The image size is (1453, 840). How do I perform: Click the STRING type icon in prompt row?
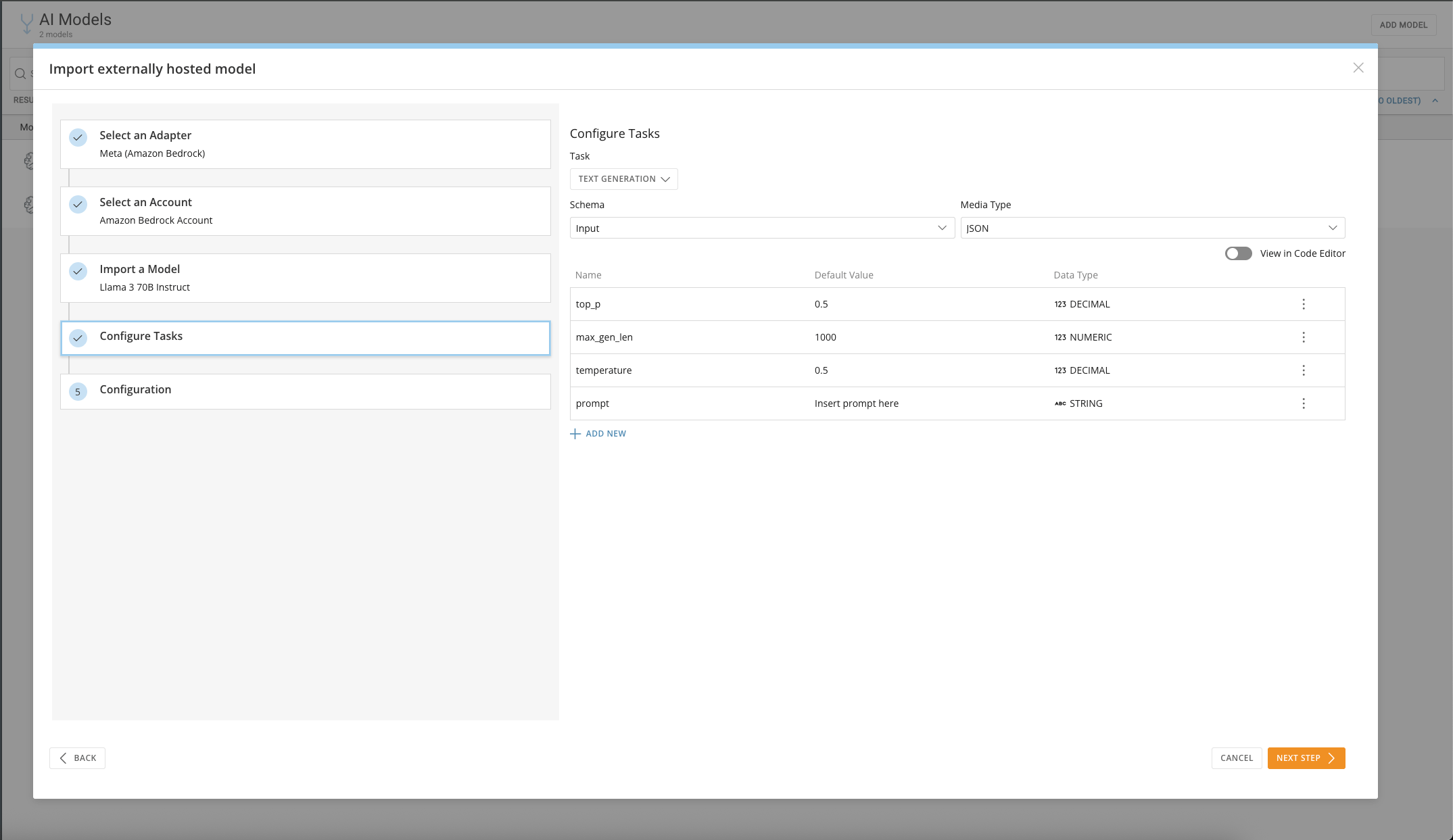pos(1060,403)
